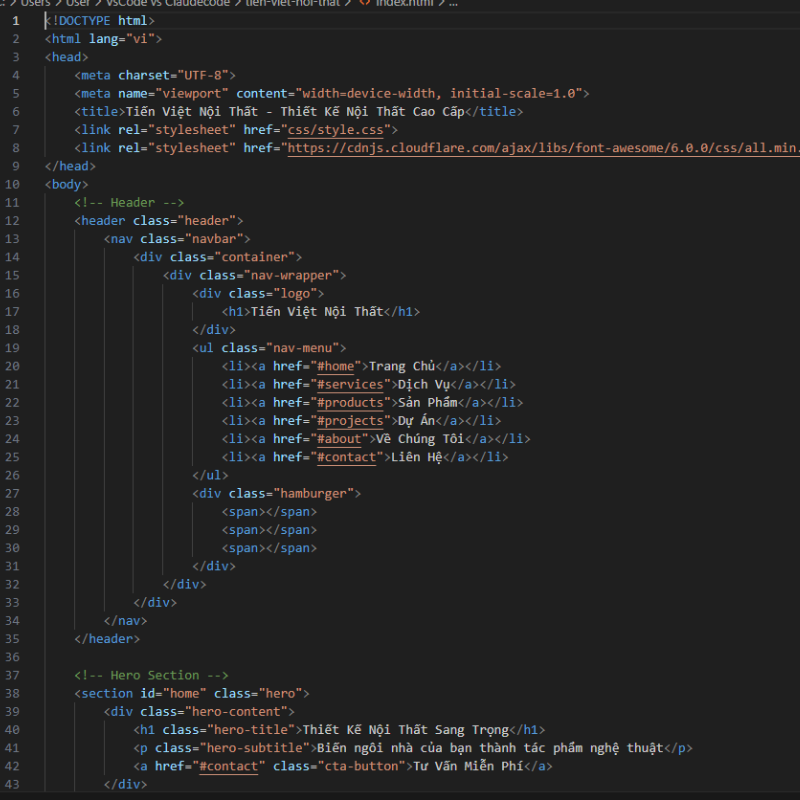This screenshot has height=800, width=800.
Task: Click the #home href link
Action: click(x=339, y=366)
